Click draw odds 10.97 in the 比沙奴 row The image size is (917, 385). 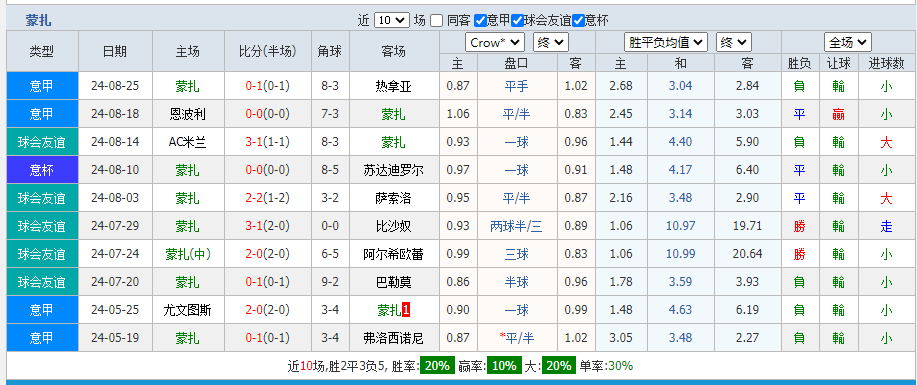(x=681, y=226)
